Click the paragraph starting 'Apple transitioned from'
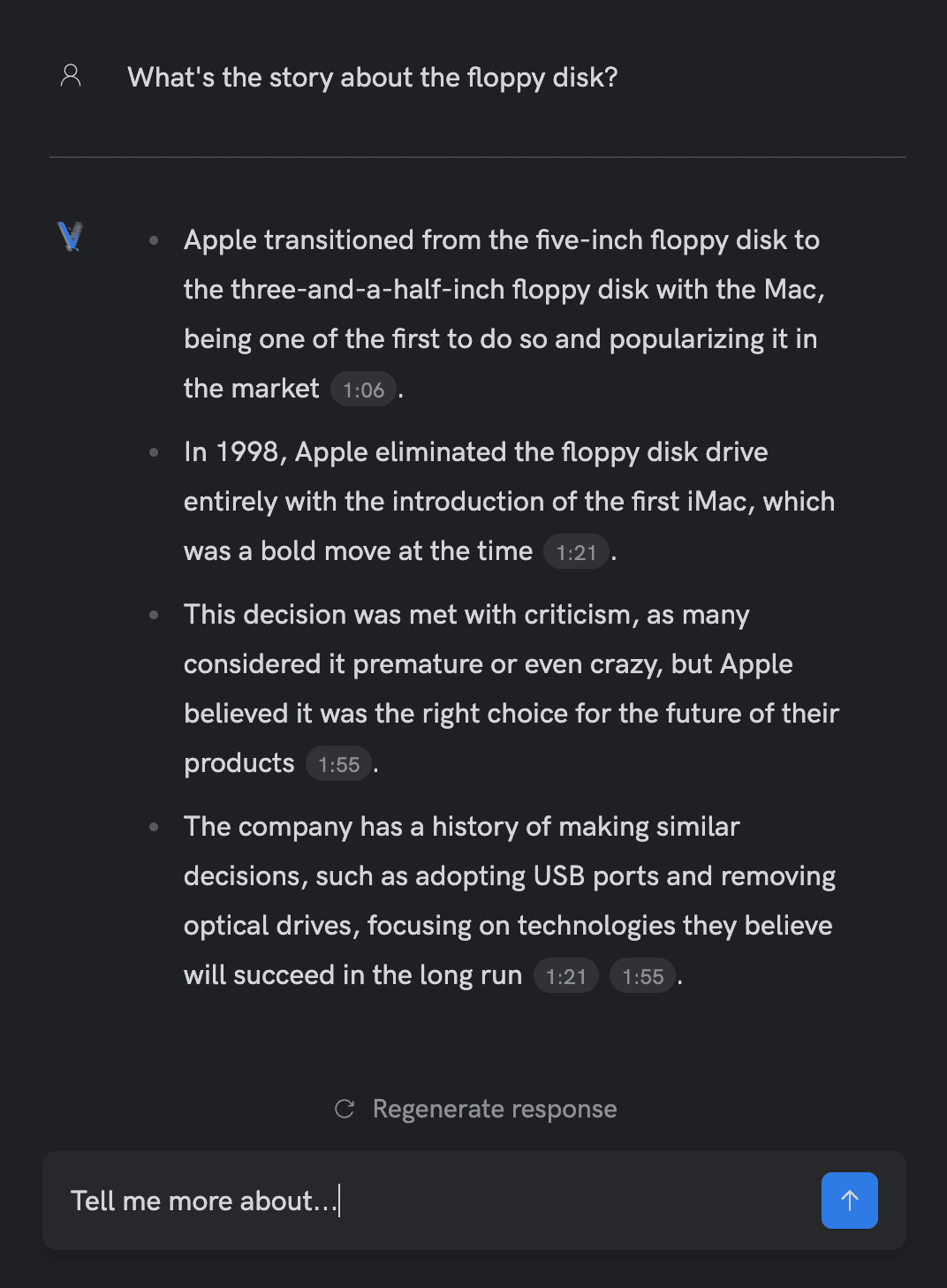Image resolution: width=947 pixels, height=1288 pixels. pyautogui.click(x=502, y=290)
